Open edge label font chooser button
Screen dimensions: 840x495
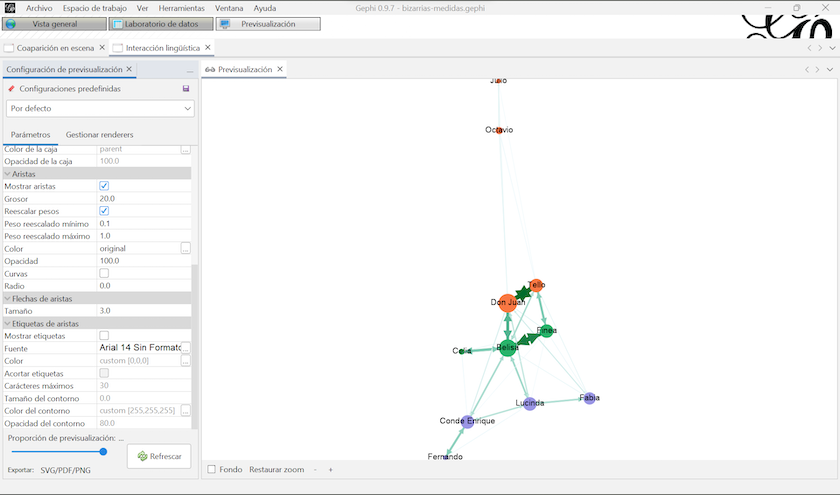[x=185, y=348]
